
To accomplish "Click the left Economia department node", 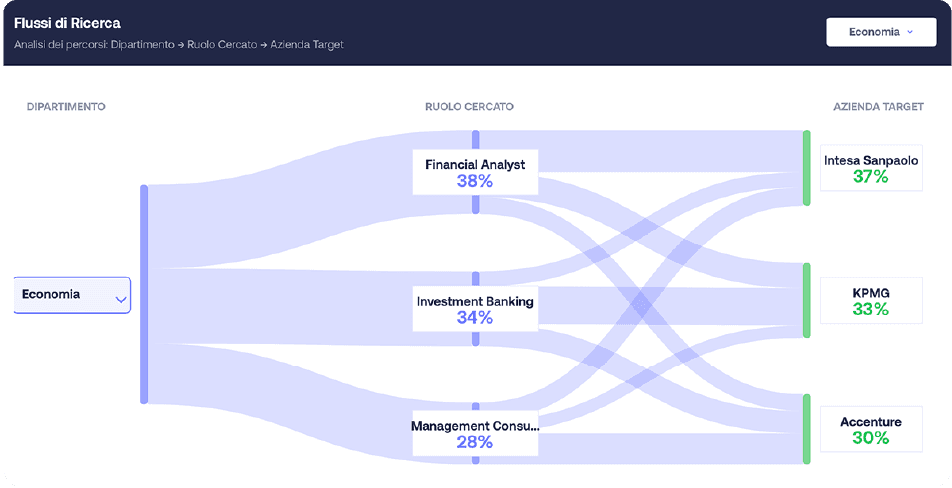I will (x=60, y=295).
